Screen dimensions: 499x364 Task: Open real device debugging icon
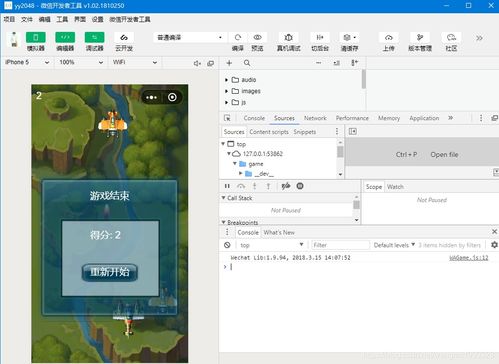point(288,37)
